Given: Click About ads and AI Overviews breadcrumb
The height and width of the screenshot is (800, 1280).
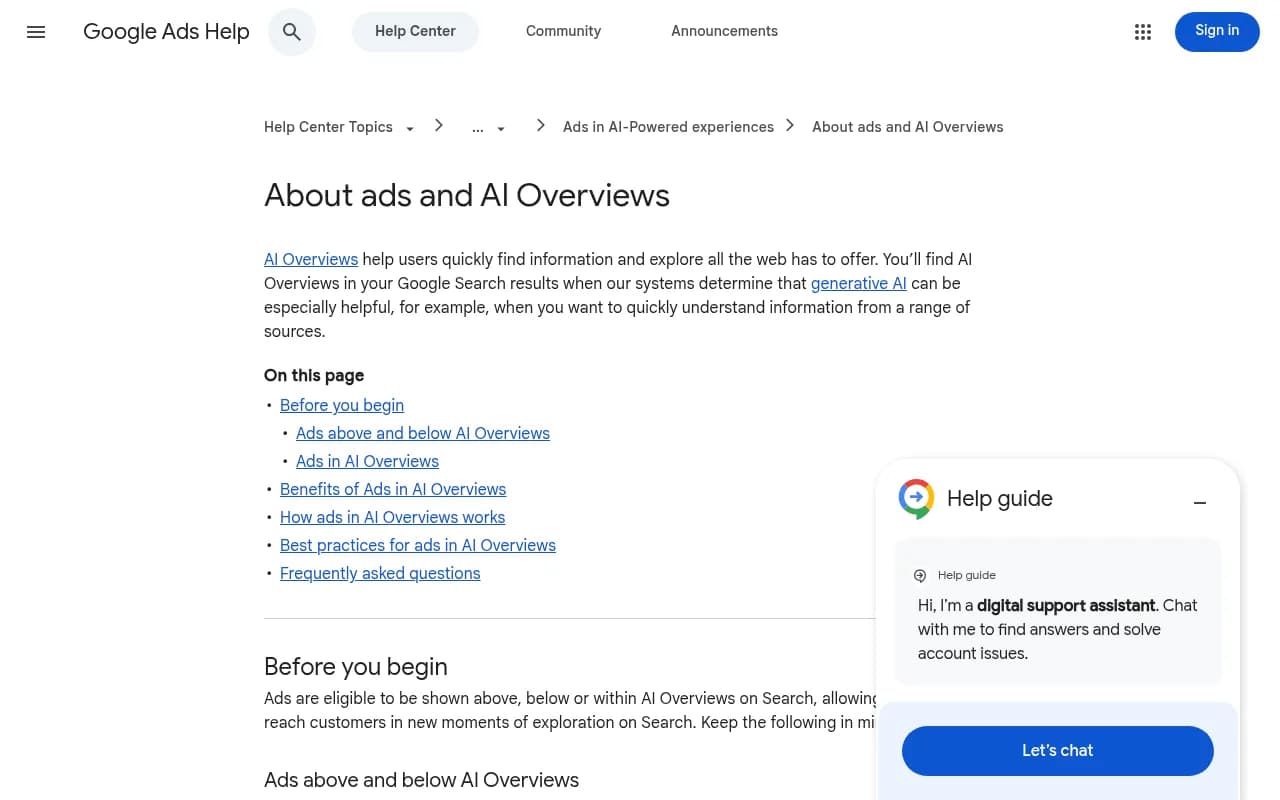Looking at the screenshot, I should (x=908, y=127).
